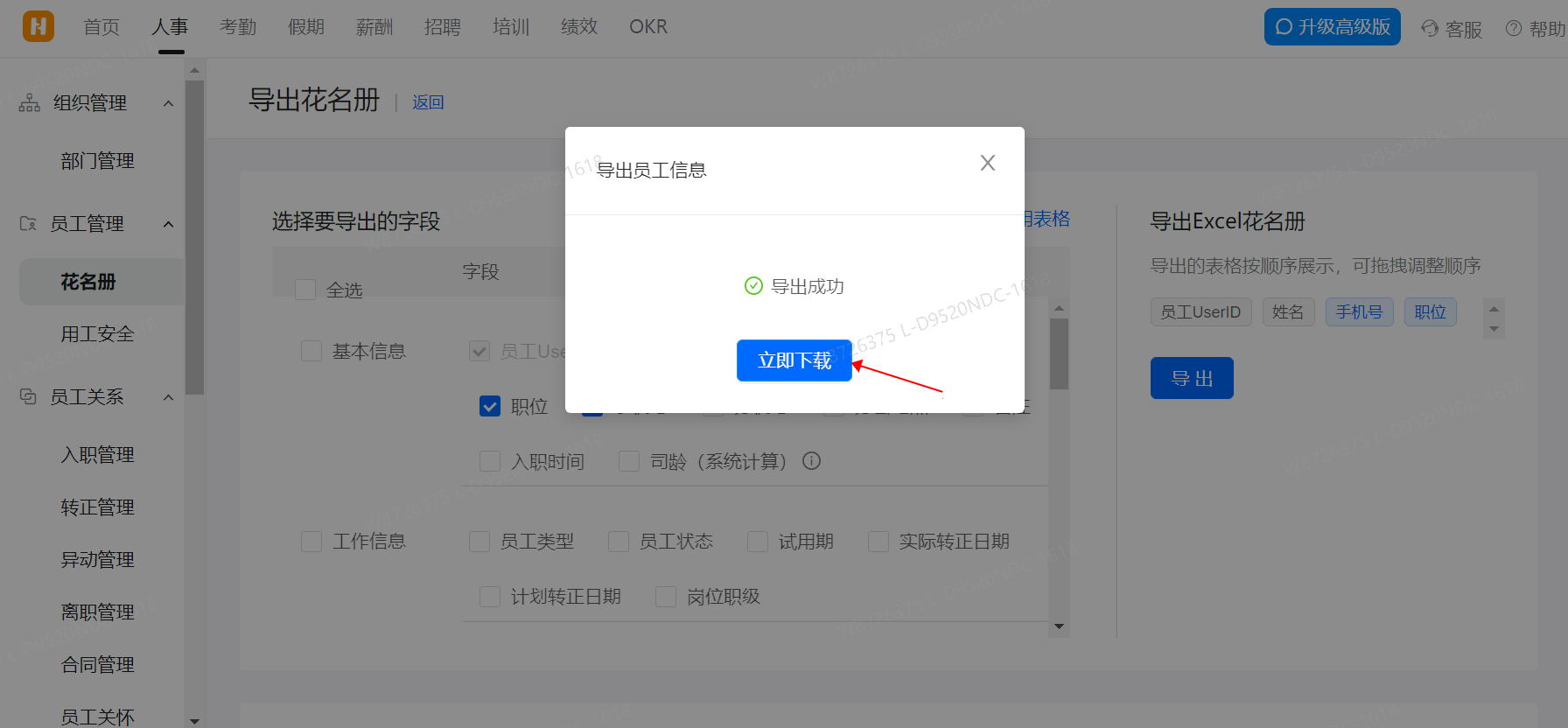Click the 立即下载 button
The image size is (1568, 728).
coord(794,360)
